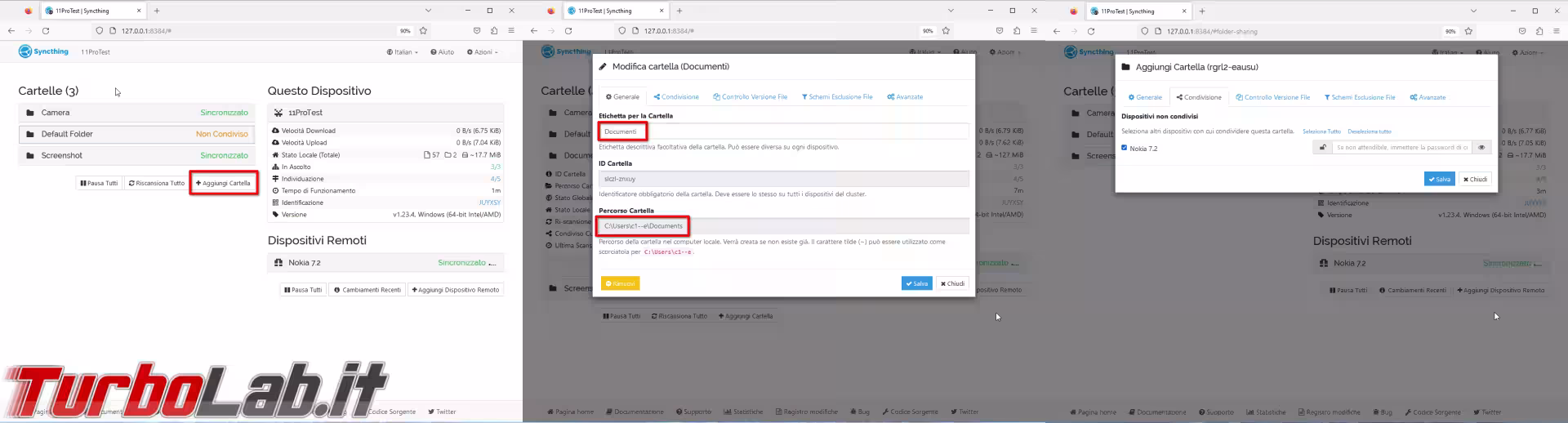Show password with the eye icon

1481,148
